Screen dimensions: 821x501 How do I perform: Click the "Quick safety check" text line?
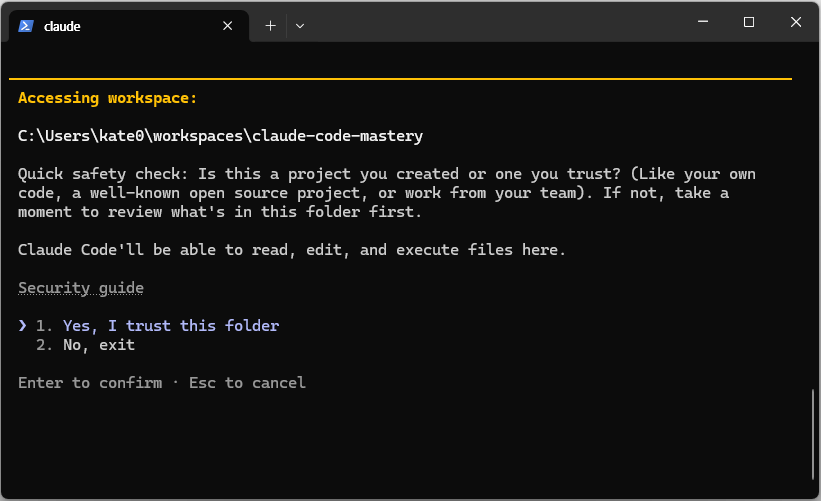click(386, 174)
